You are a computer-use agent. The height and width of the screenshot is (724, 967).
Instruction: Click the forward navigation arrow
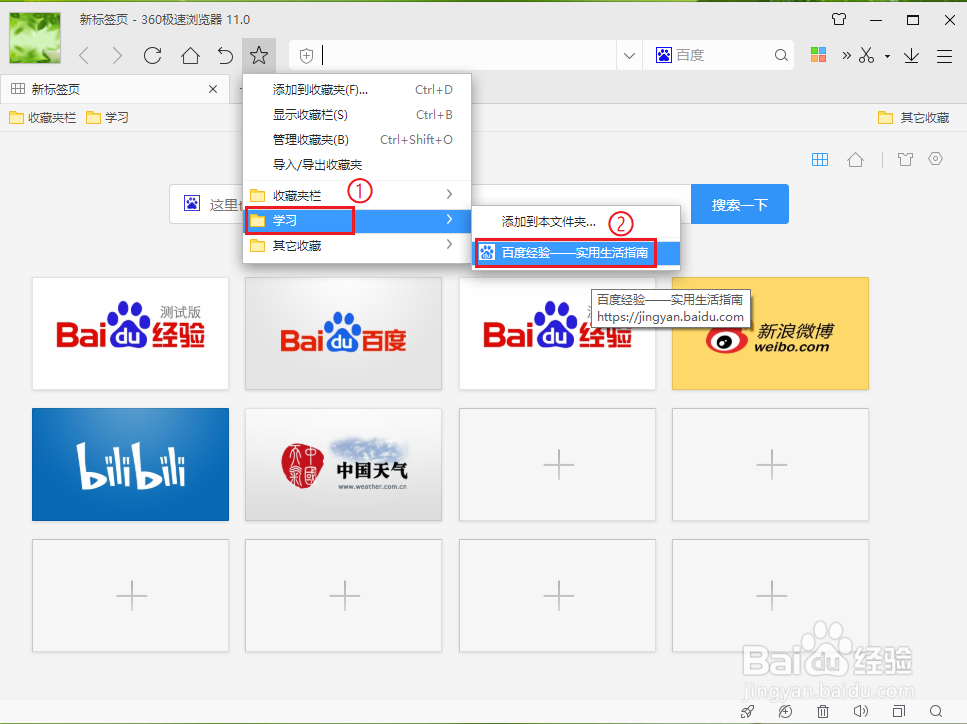[117, 56]
